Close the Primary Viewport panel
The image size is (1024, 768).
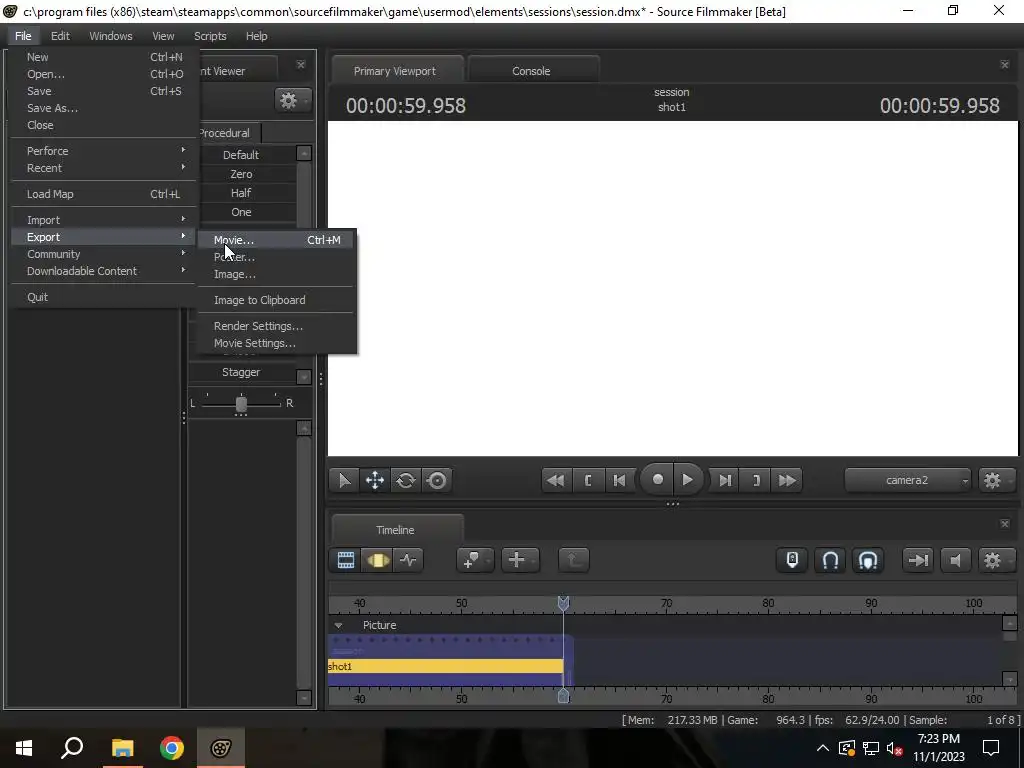click(1004, 65)
